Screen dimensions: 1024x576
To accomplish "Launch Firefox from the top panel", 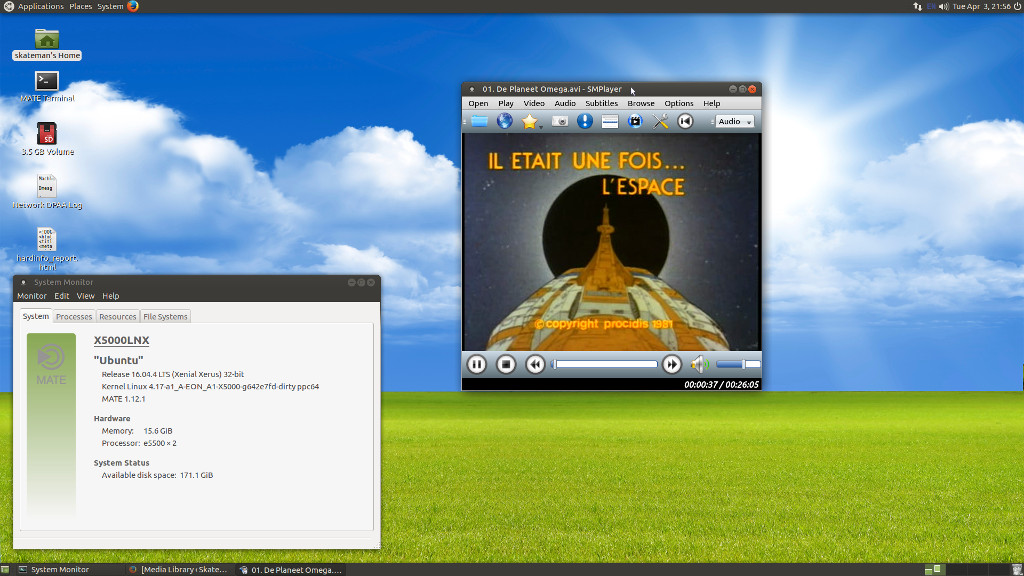I will (x=133, y=7).
